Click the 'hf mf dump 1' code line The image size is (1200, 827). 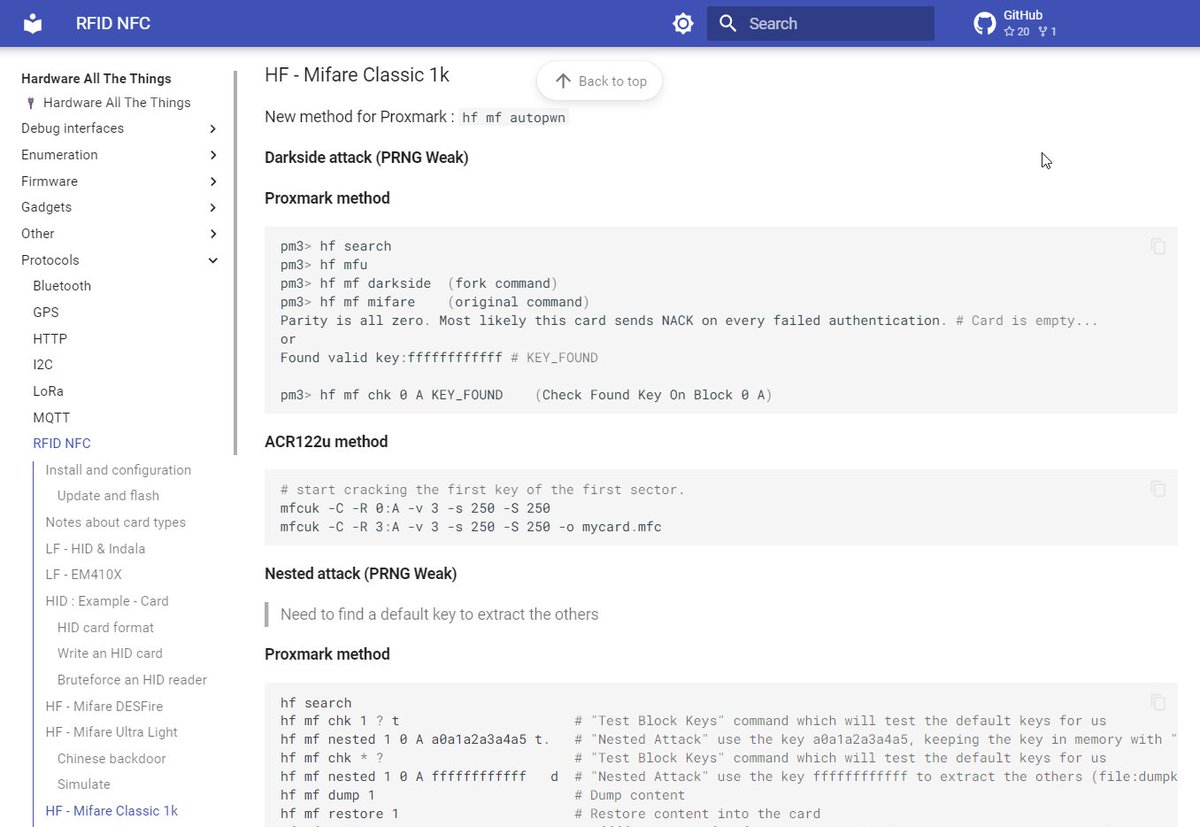[x=328, y=795]
